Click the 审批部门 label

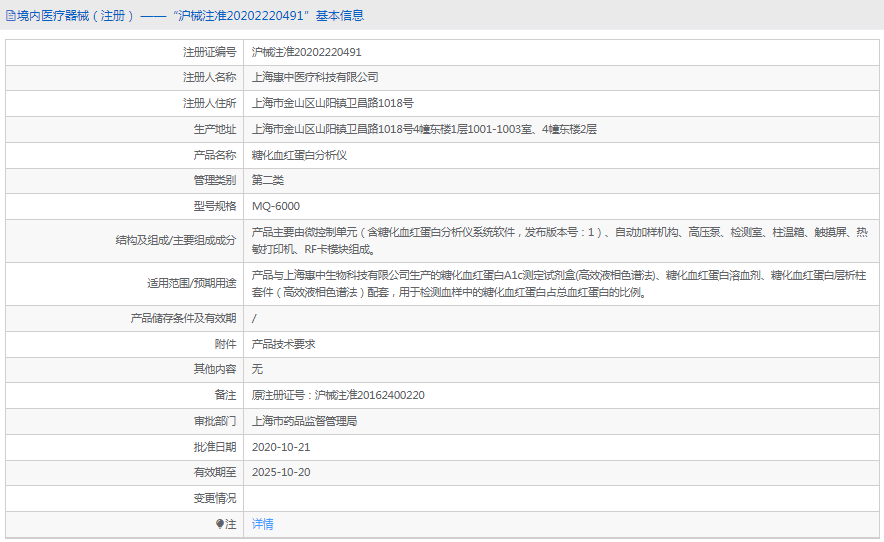pos(215,421)
